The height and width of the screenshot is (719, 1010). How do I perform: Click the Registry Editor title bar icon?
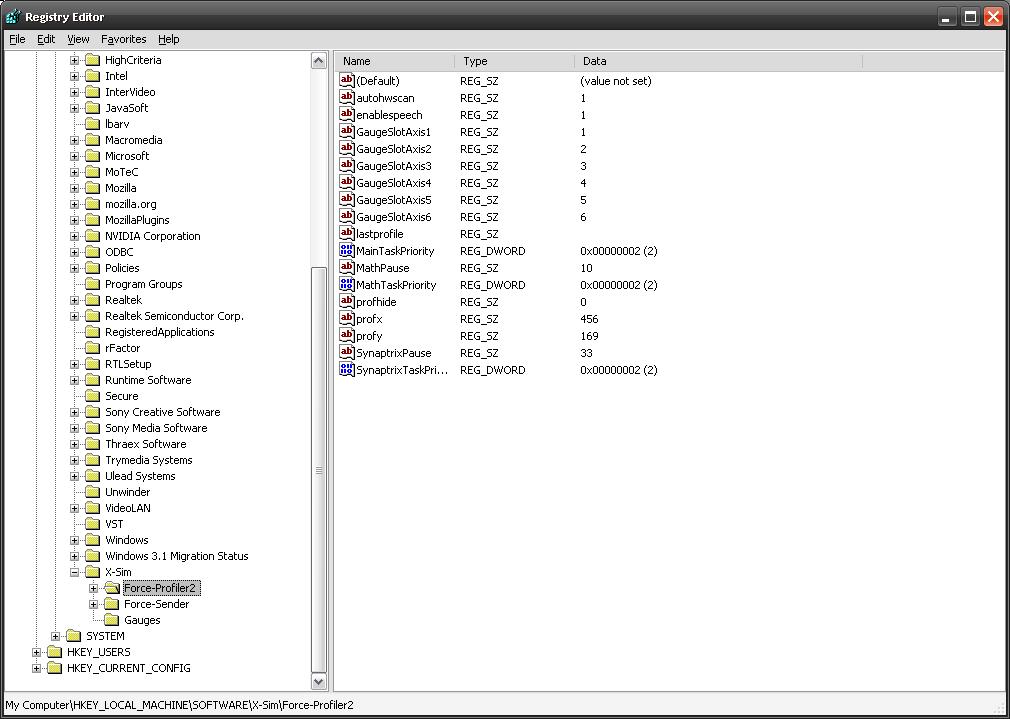click(13, 16)
